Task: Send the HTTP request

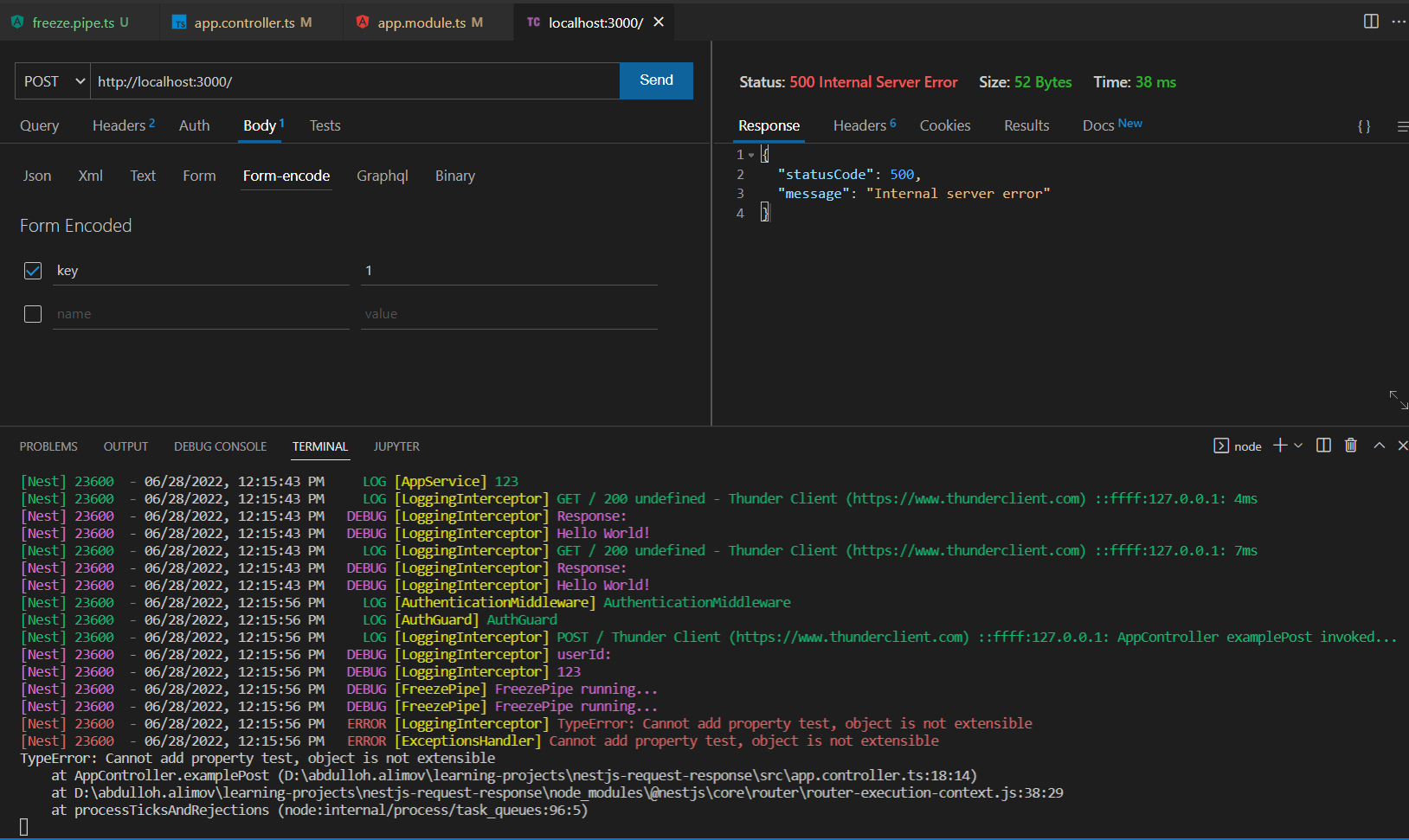Action: (656, 80)
